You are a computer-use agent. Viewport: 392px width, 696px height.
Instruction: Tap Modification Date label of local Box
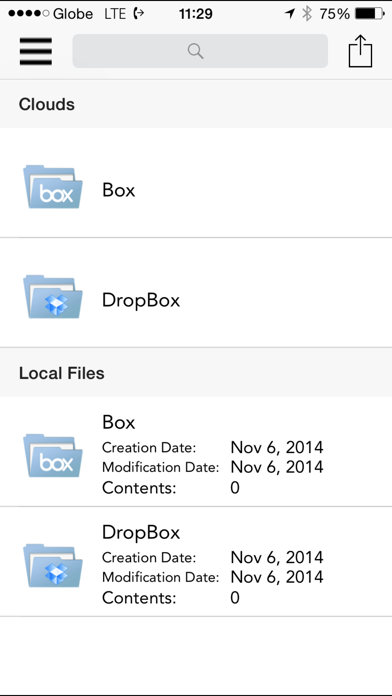(x=161, y=467)
